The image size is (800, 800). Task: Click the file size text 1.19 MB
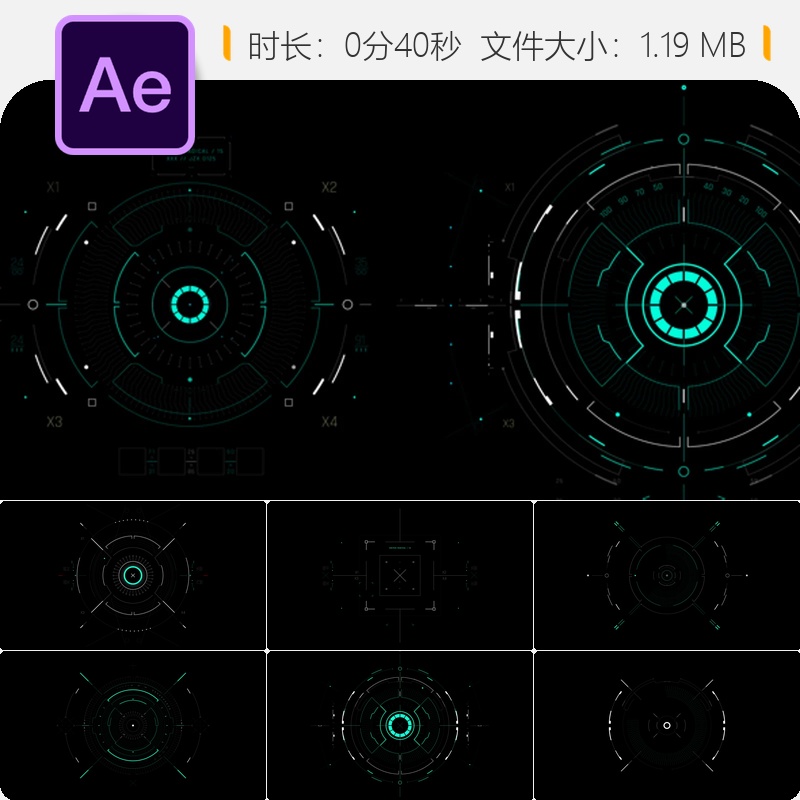click(692, 45)
